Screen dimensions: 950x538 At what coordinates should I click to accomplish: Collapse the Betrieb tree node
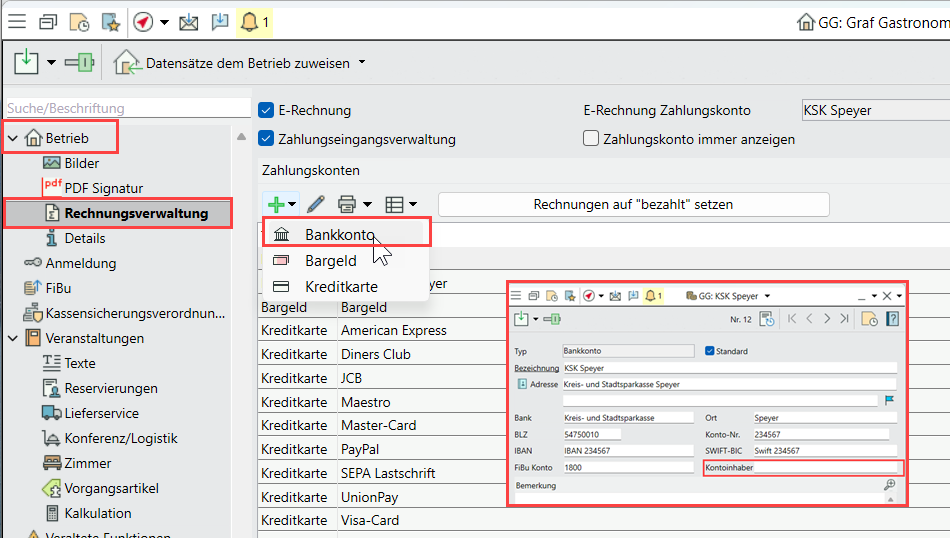coord(13,138)
